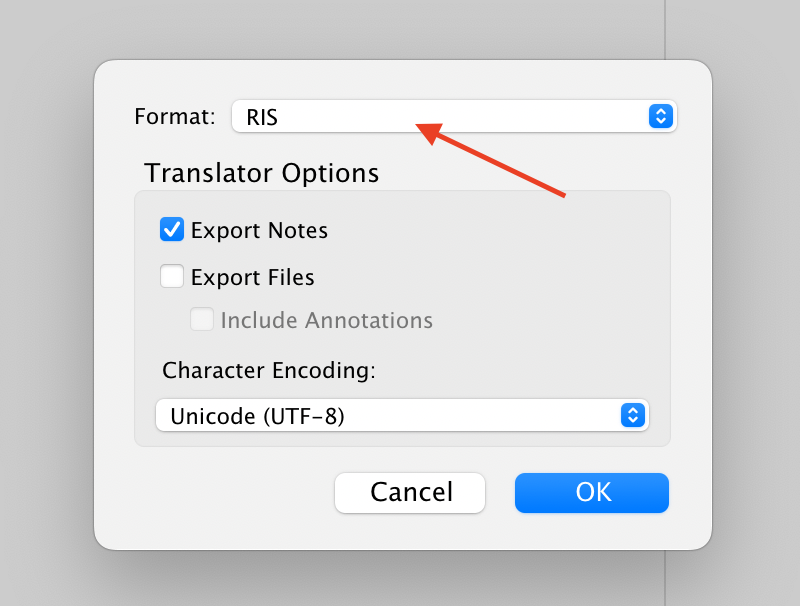The height and width of the screenshot is (606, 800).
Task: Click the Format dropdown's blue chevron arrows
Action: coord(660,116)
